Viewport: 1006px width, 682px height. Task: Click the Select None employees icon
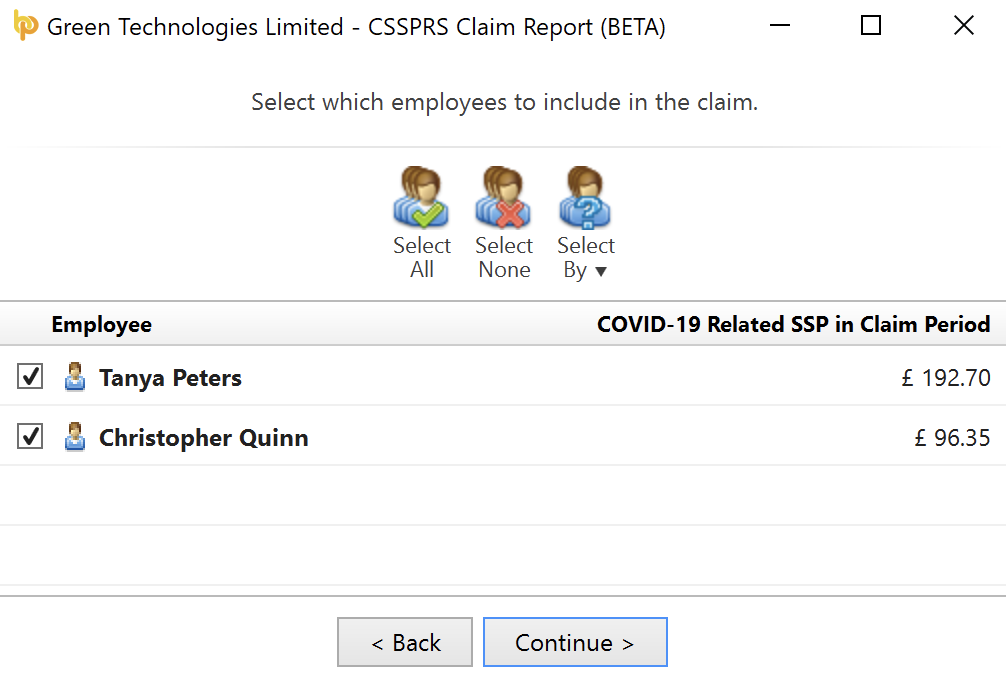(504, 198)
